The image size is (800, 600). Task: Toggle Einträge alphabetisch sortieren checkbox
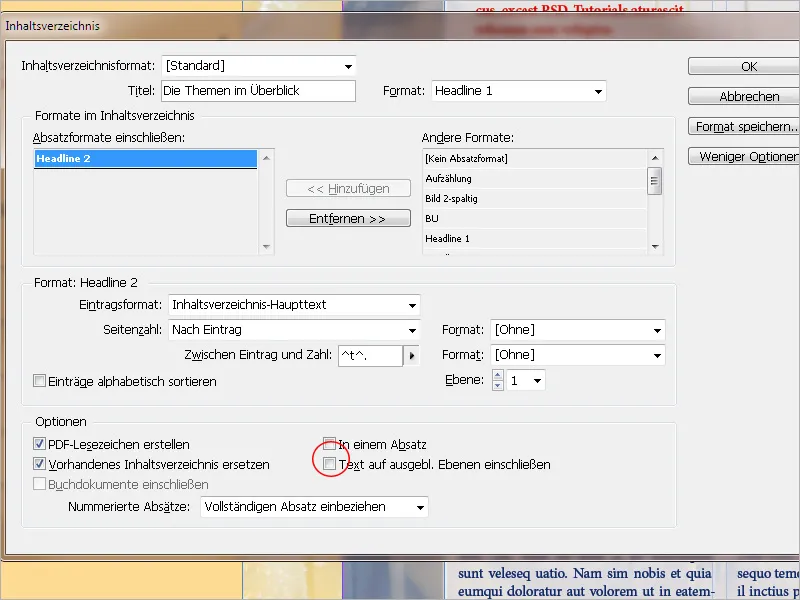[39, 381]
